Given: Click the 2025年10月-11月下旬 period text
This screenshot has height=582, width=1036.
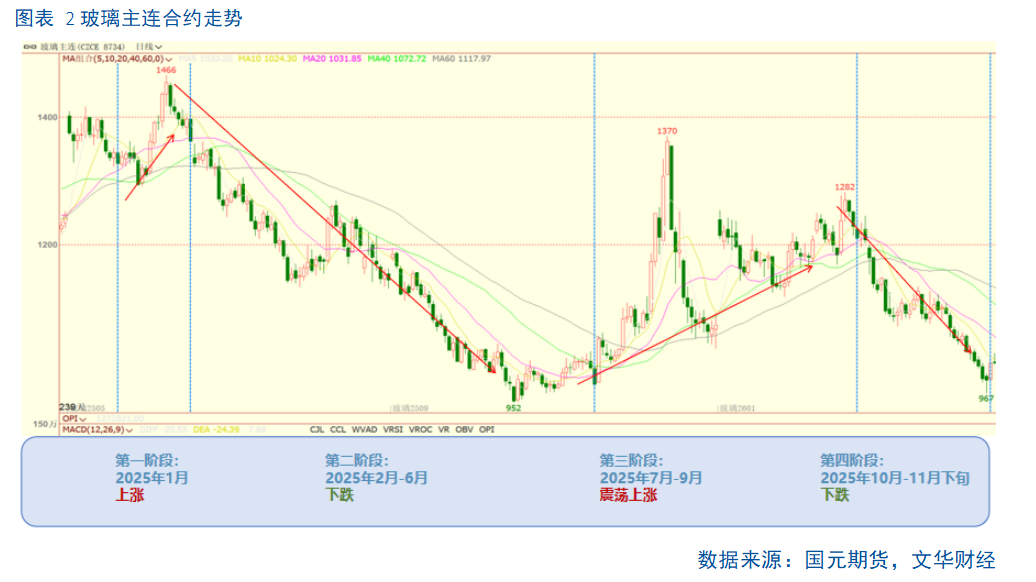Looking at the screenshot, I should [895, 478].
